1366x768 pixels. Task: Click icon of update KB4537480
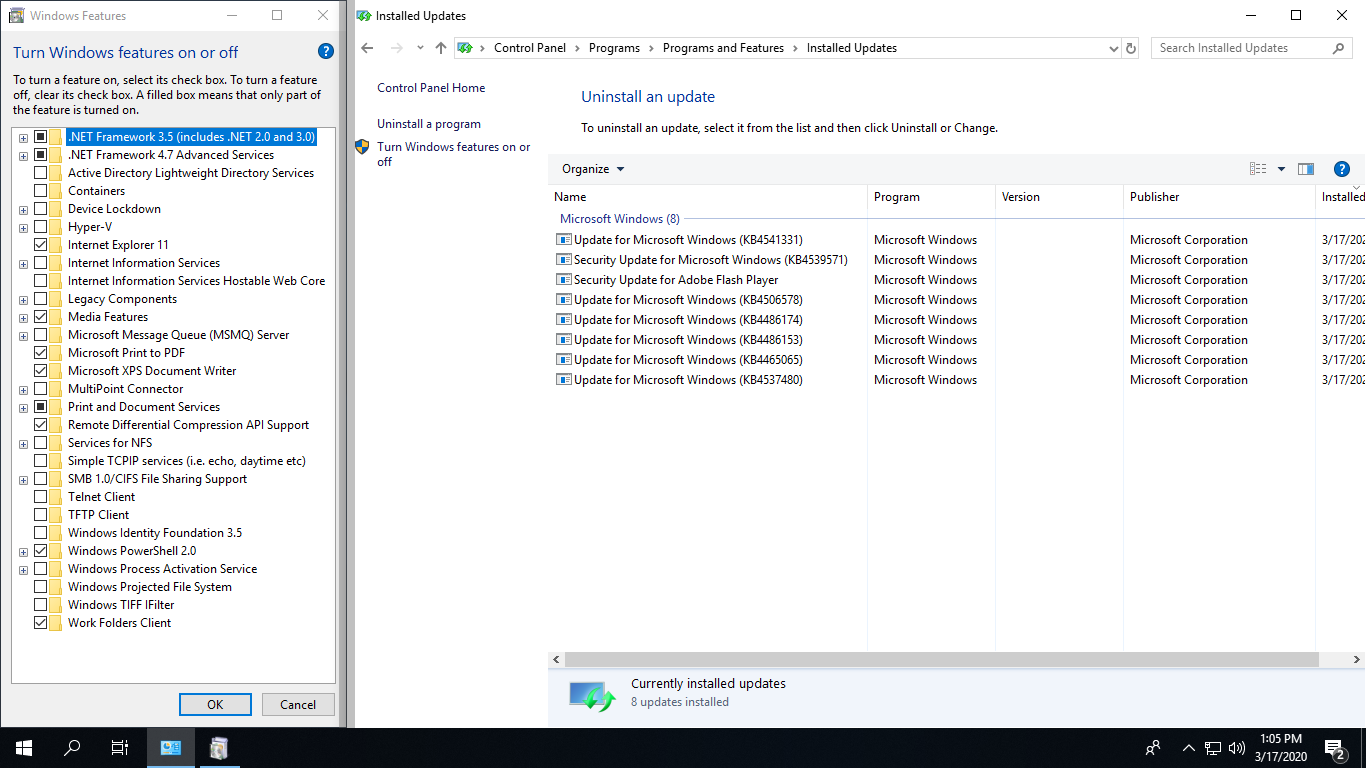(563, 380)
